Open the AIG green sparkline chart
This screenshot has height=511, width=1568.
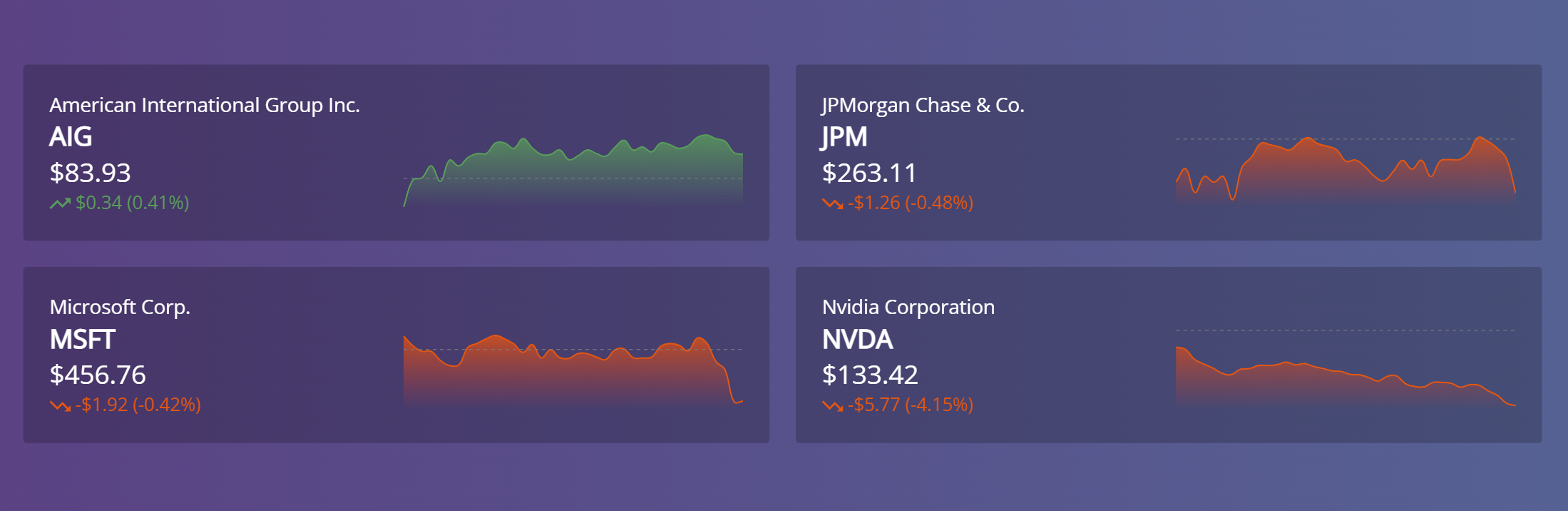coord(573,171)
